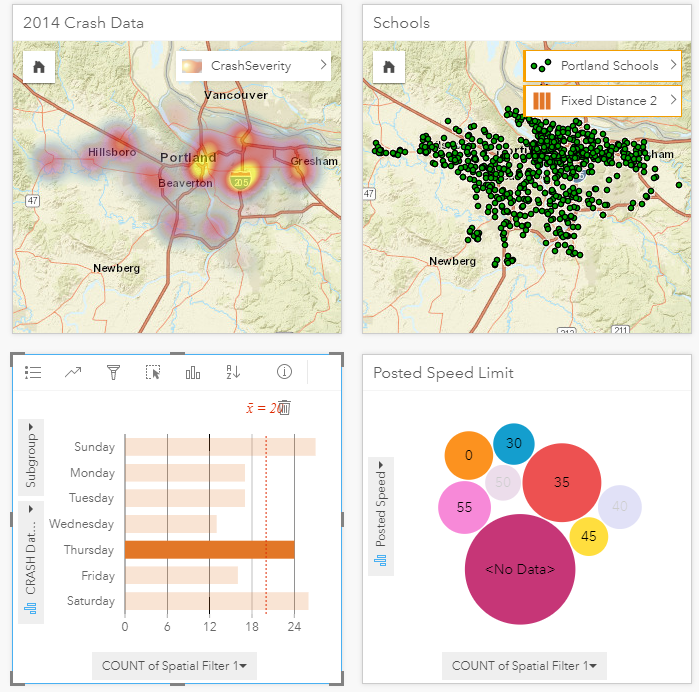Expand the CrashSeverity layer options
The width and height of the screenshot is (699, 692).
coord(323,65)
